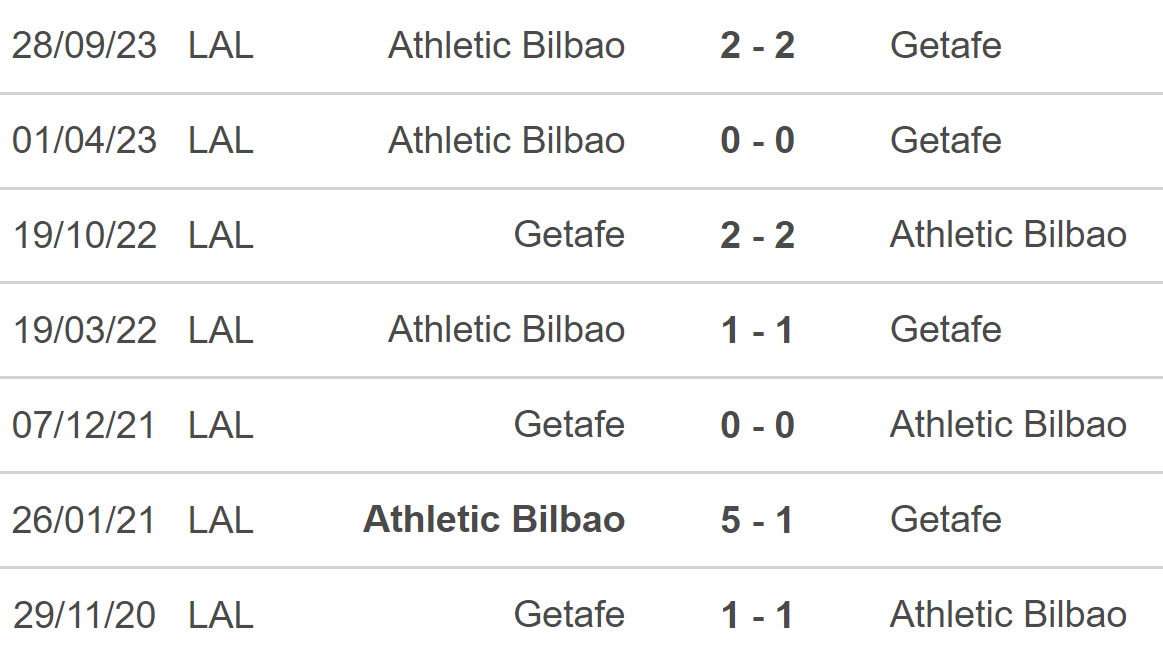This screenshot has width=1163, height=659.
Task: Open the 19/10/22 score 2 - 2
Action: 757,235
